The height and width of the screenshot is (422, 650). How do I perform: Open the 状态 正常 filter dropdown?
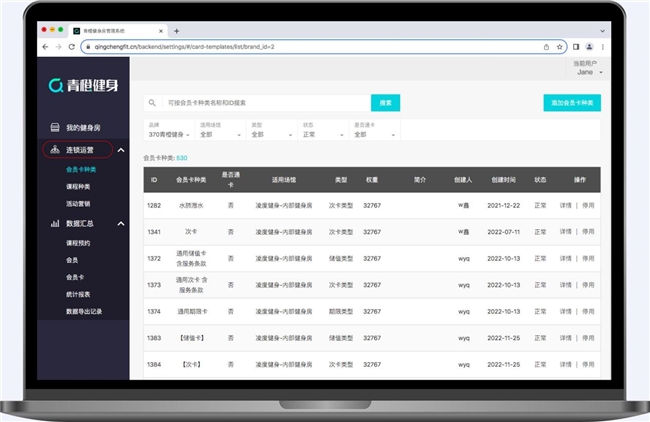pos(323,130)
